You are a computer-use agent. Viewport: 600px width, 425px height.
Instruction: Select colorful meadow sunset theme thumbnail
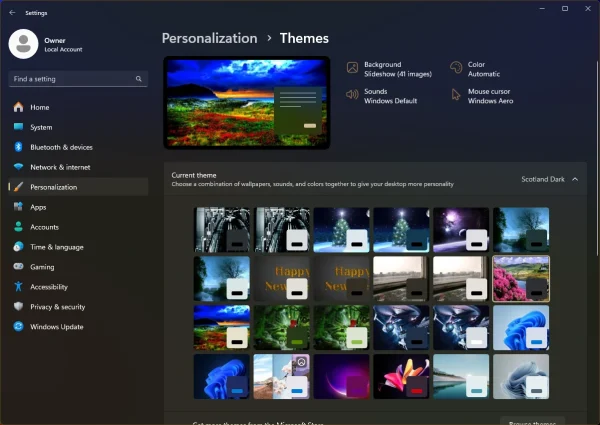point(222,328)
